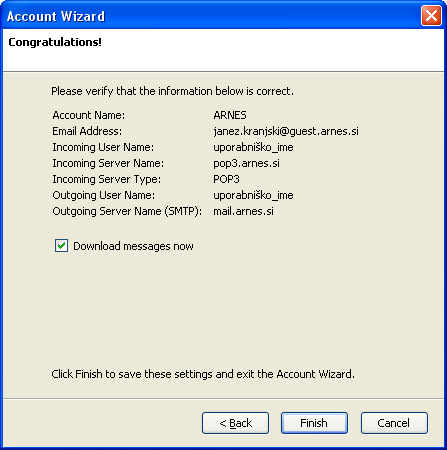Click the pop3.arnes.si incoming server name
Viewport: 447px width, 450px height.
pos(246,163)
